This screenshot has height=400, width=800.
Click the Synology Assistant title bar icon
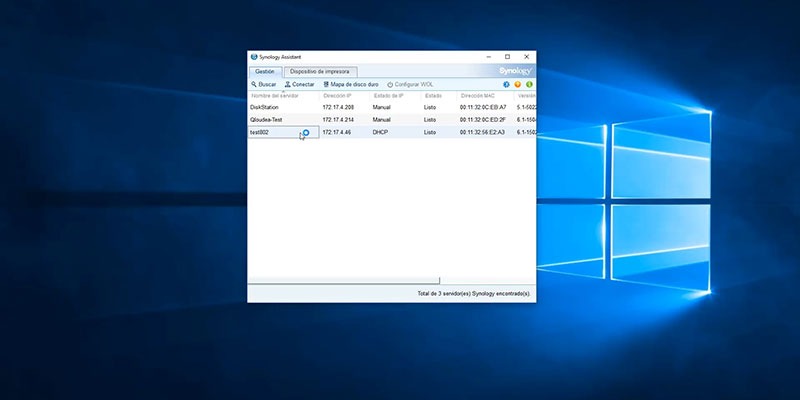(254, 57)
